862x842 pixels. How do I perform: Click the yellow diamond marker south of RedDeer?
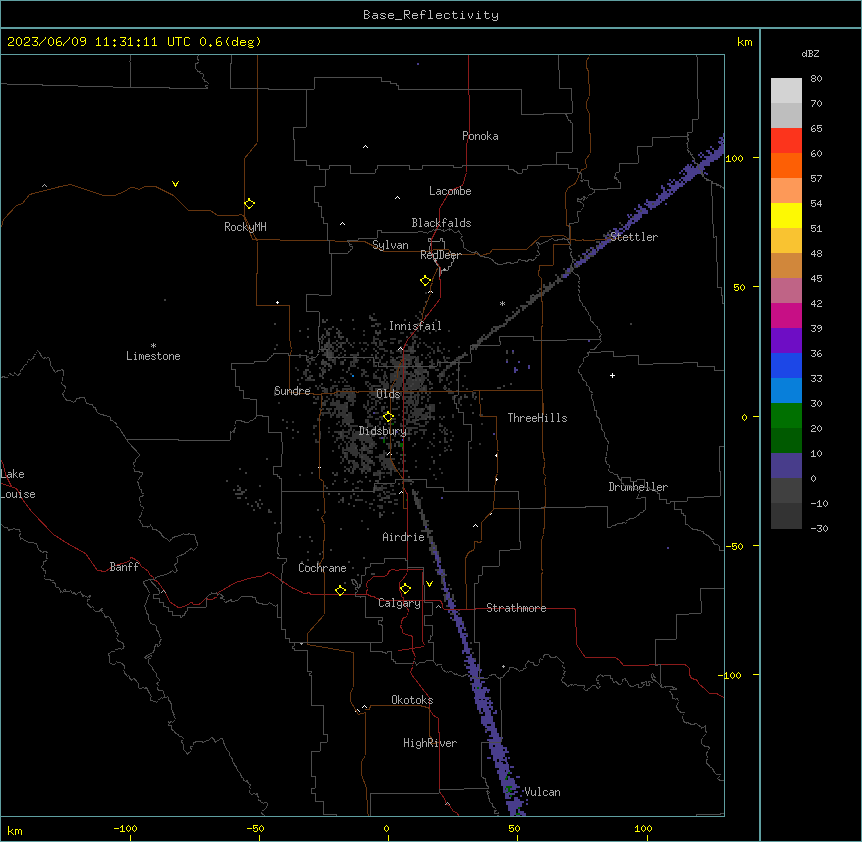426,281
